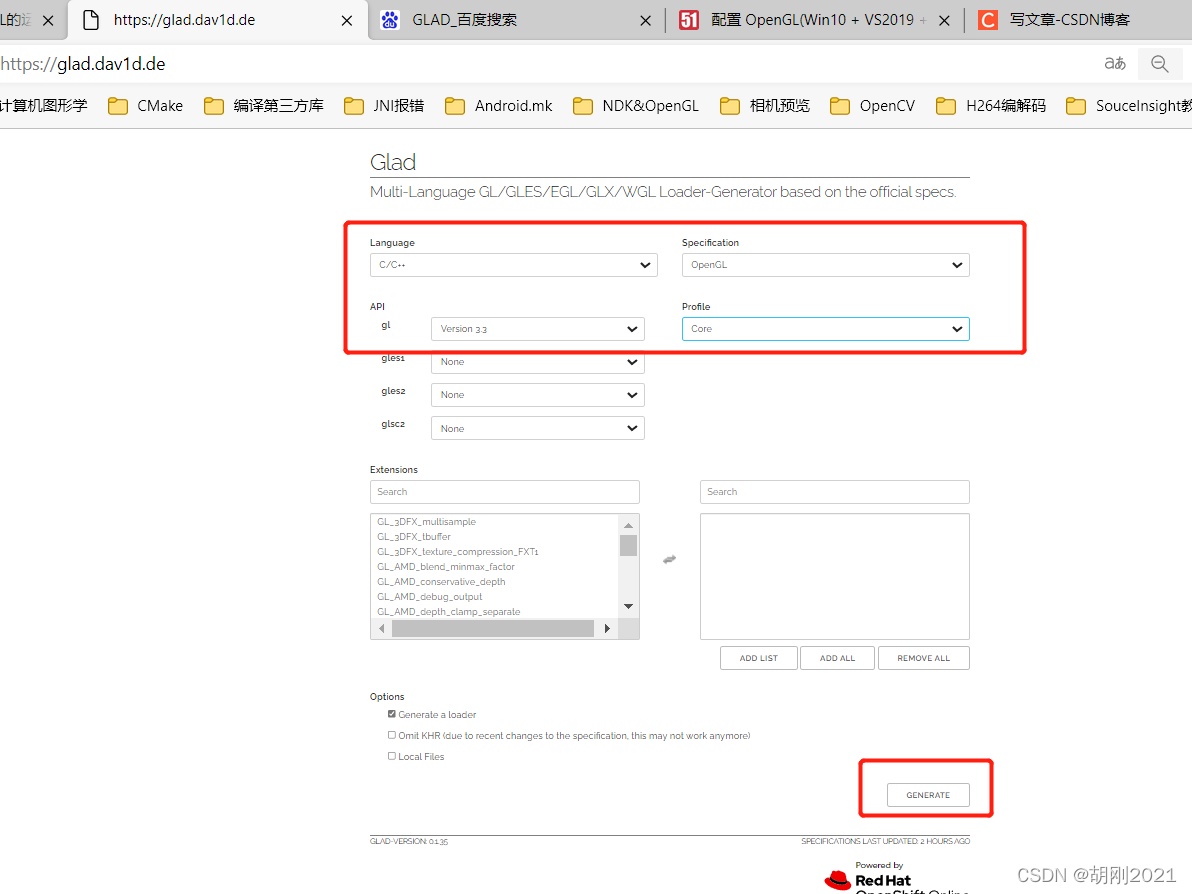
Task: Select GL_AMD_blend_minmax_factor extension
Action: pyautogui.click(x=445, y=566)
